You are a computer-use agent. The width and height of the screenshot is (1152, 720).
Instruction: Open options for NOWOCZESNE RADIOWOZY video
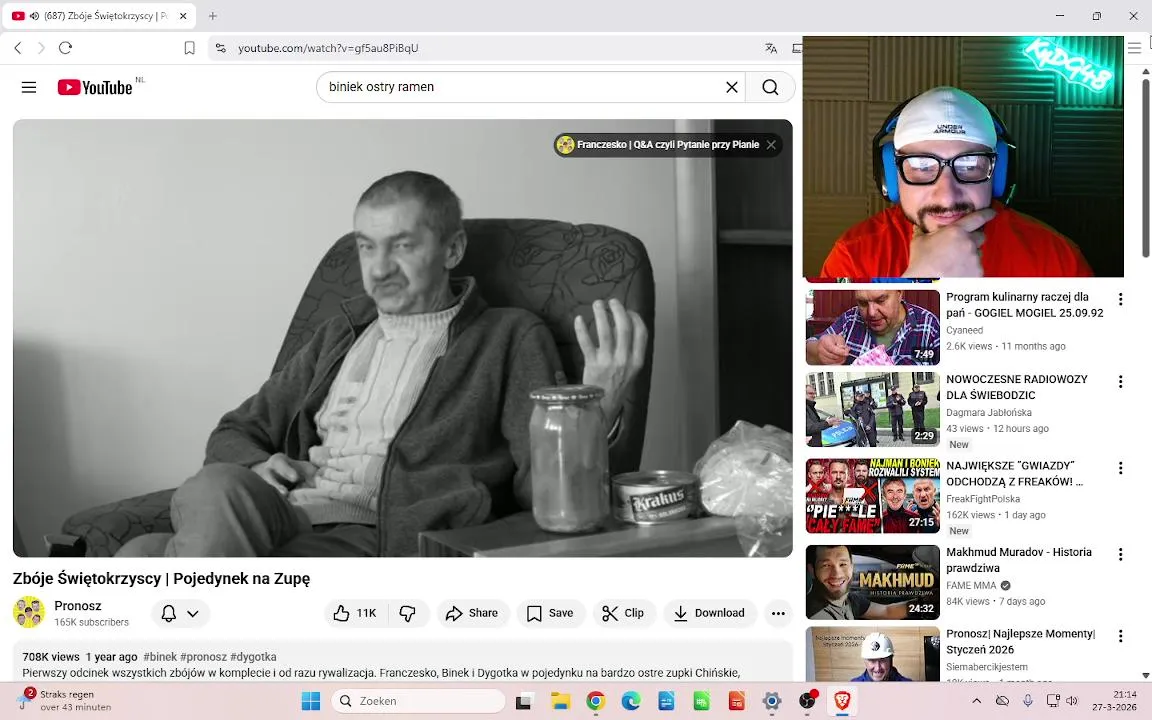point(1120,381)
